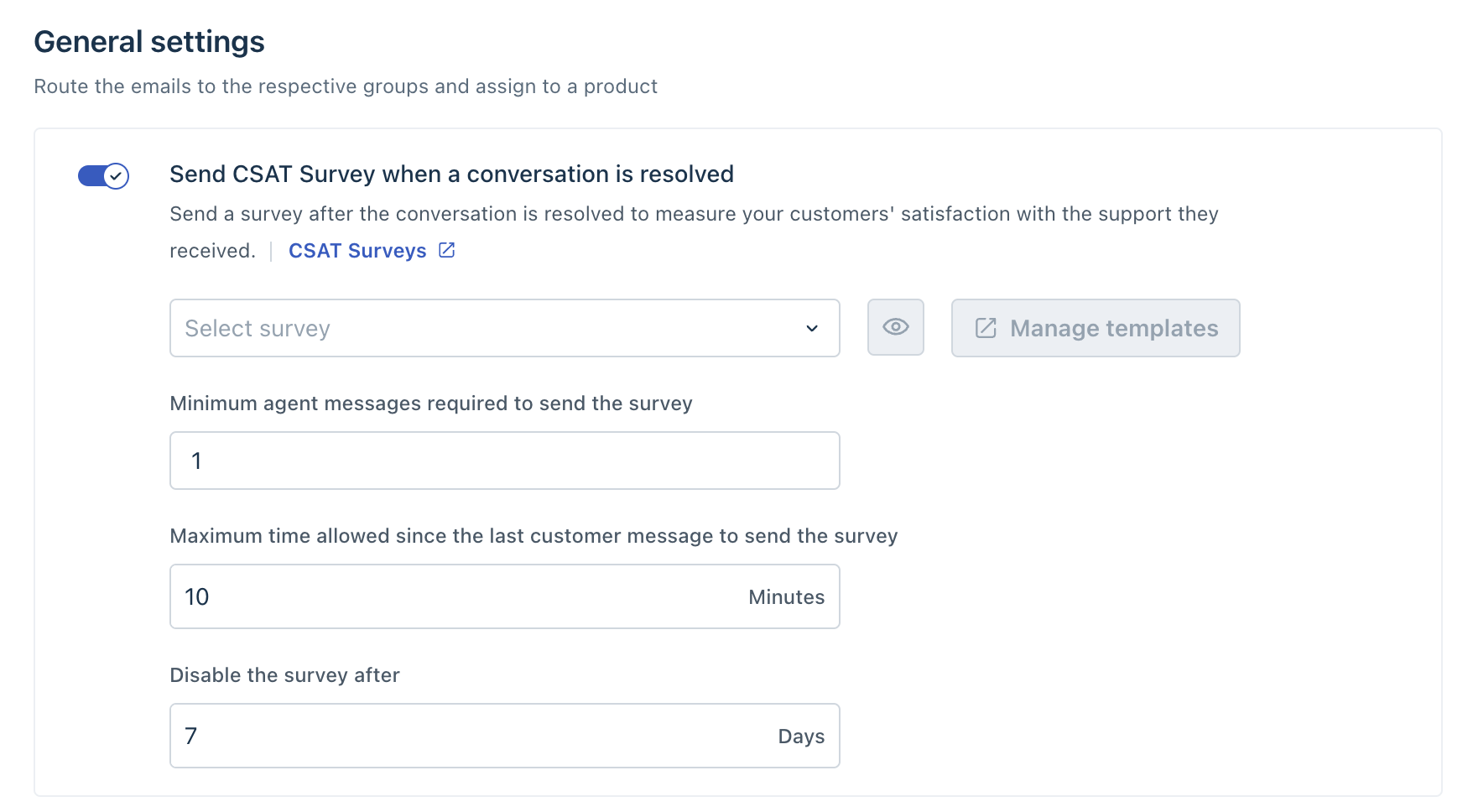Focus the minimum agent messages field

point(504,461)
